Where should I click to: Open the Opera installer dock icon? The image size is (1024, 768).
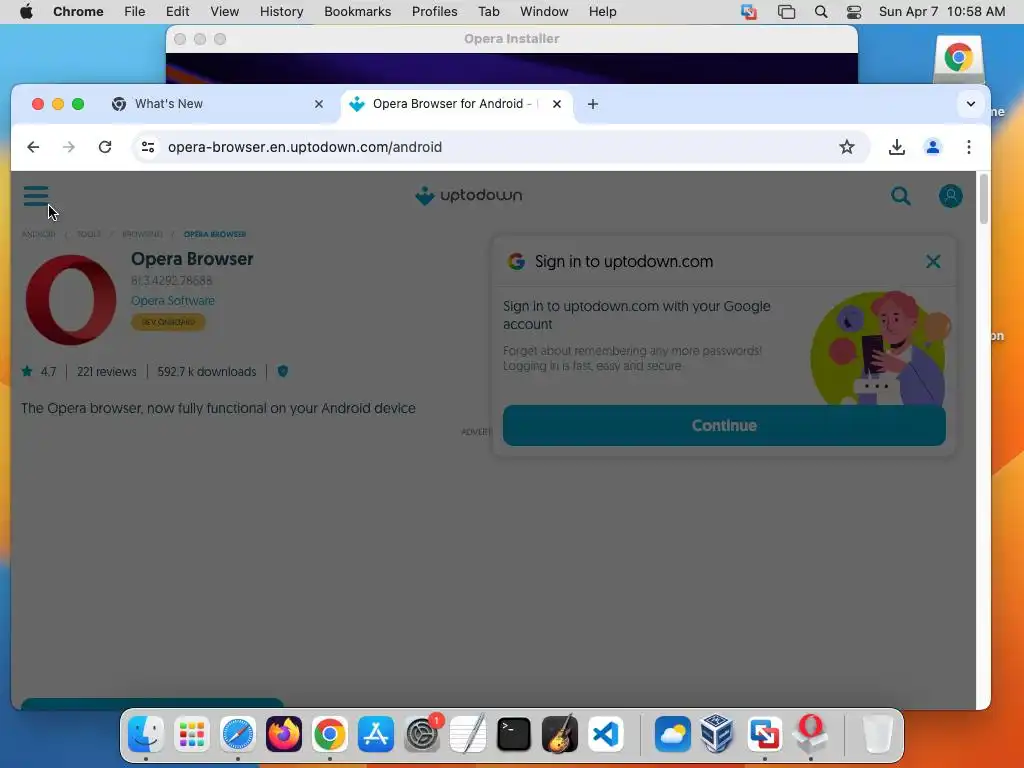(x=810, y=734)
